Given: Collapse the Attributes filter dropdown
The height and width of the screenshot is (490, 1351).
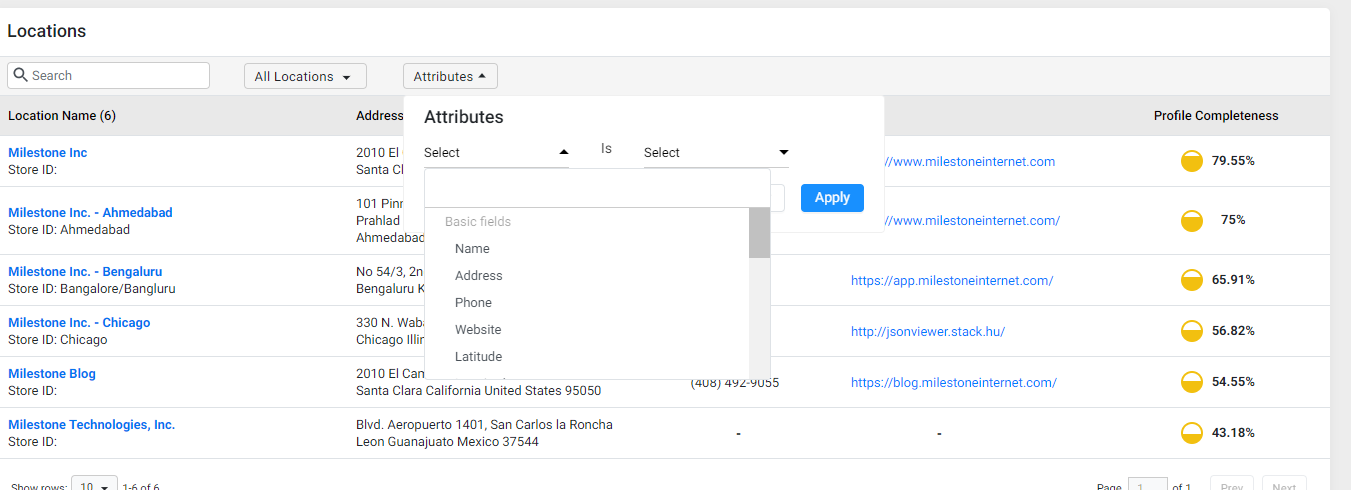Looking at the screenshot, I should pyautogui.click(x=450, y=76).
